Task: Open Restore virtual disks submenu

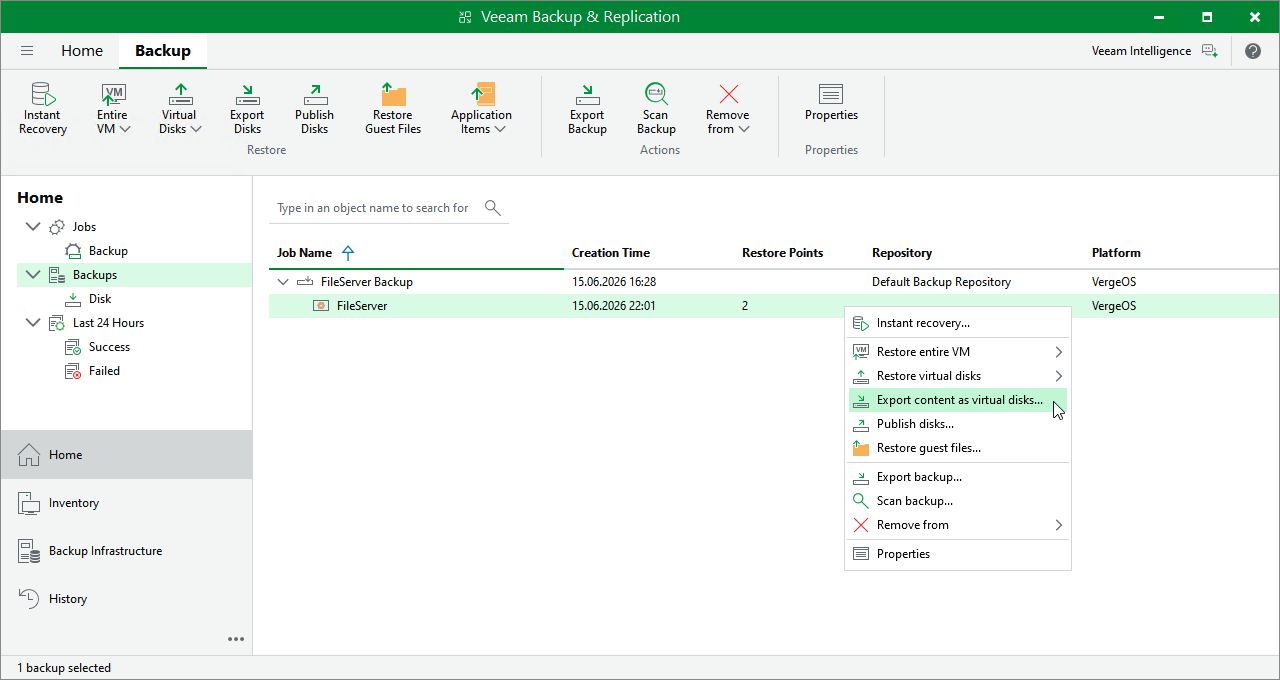Action: [x=958, y=376]
